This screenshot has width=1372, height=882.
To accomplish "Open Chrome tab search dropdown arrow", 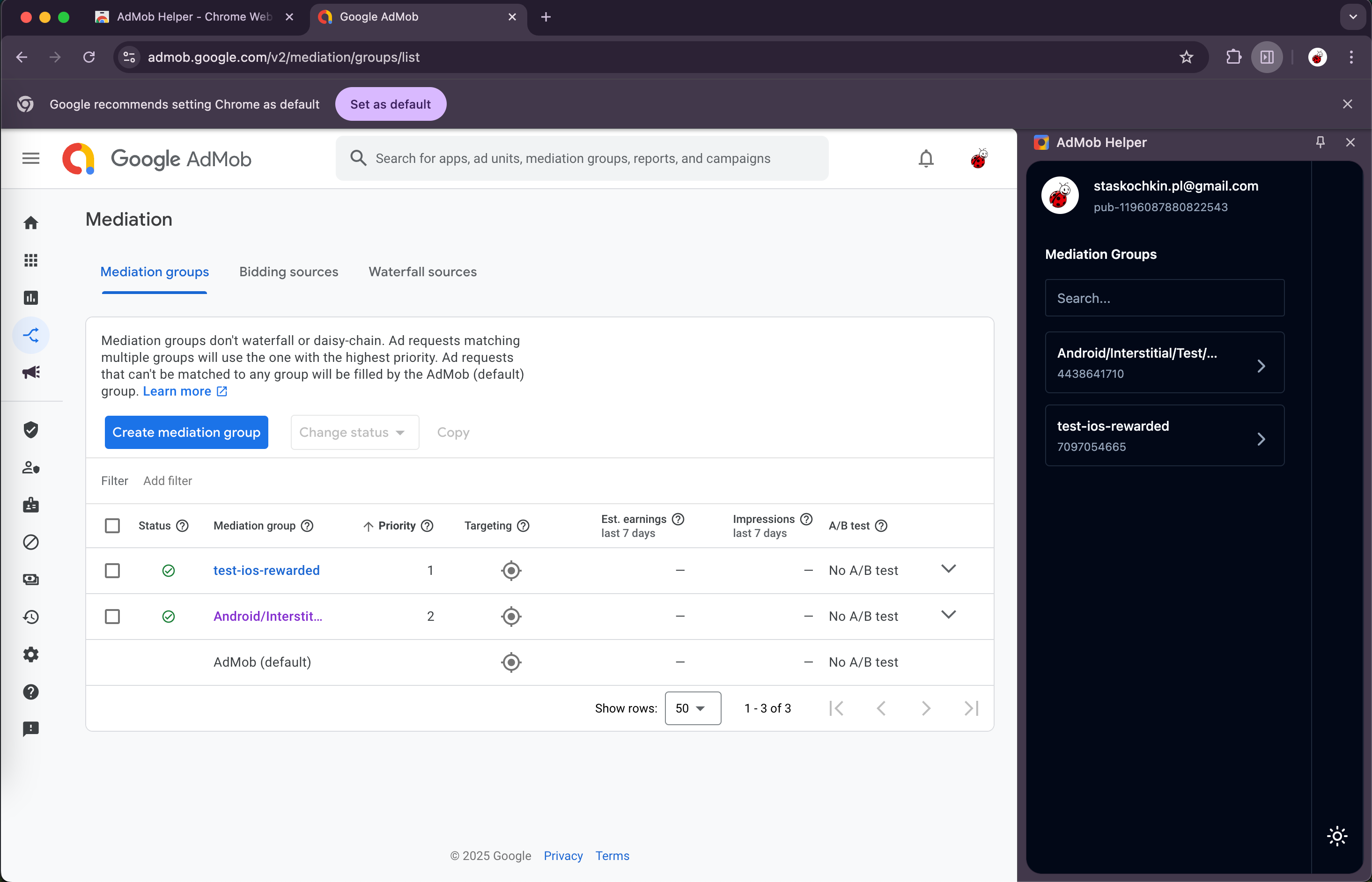I will (1353, 16).
